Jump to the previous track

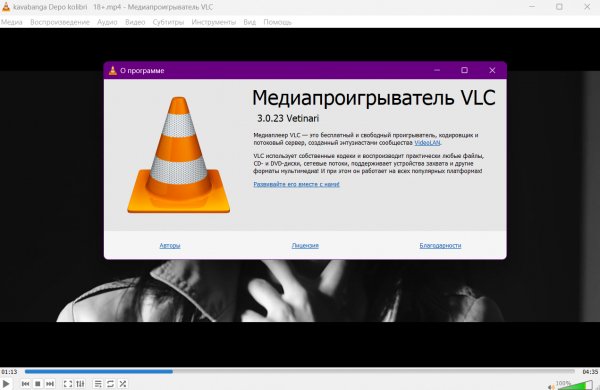click(x=25, y=383)
